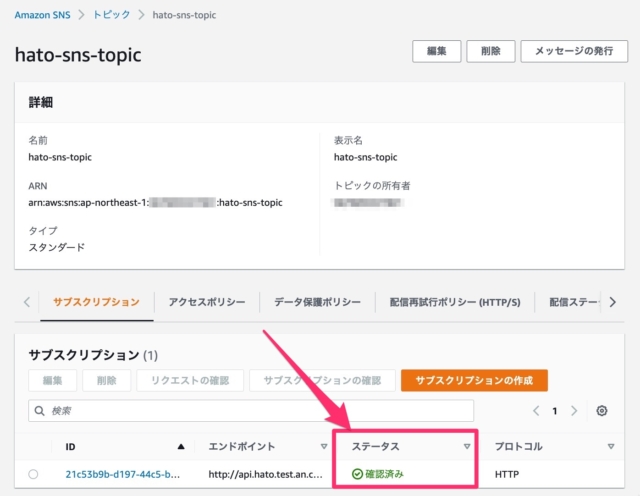This screenshot has width=640, height=496.
Task: Open the partially hidden 配信ステー tab
Action: pos(574,302)
